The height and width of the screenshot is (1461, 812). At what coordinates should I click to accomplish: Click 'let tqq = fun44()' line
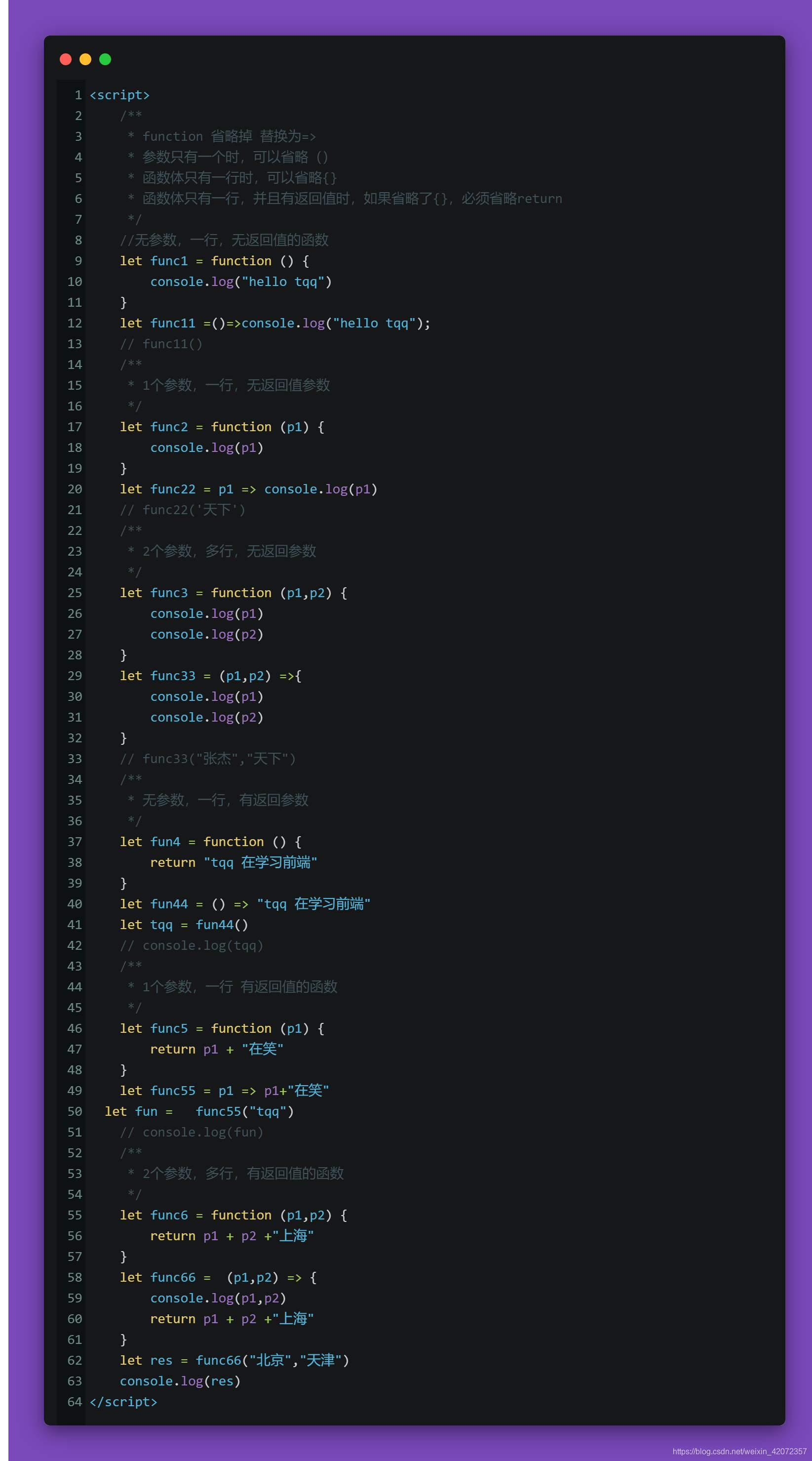(184, 925)
